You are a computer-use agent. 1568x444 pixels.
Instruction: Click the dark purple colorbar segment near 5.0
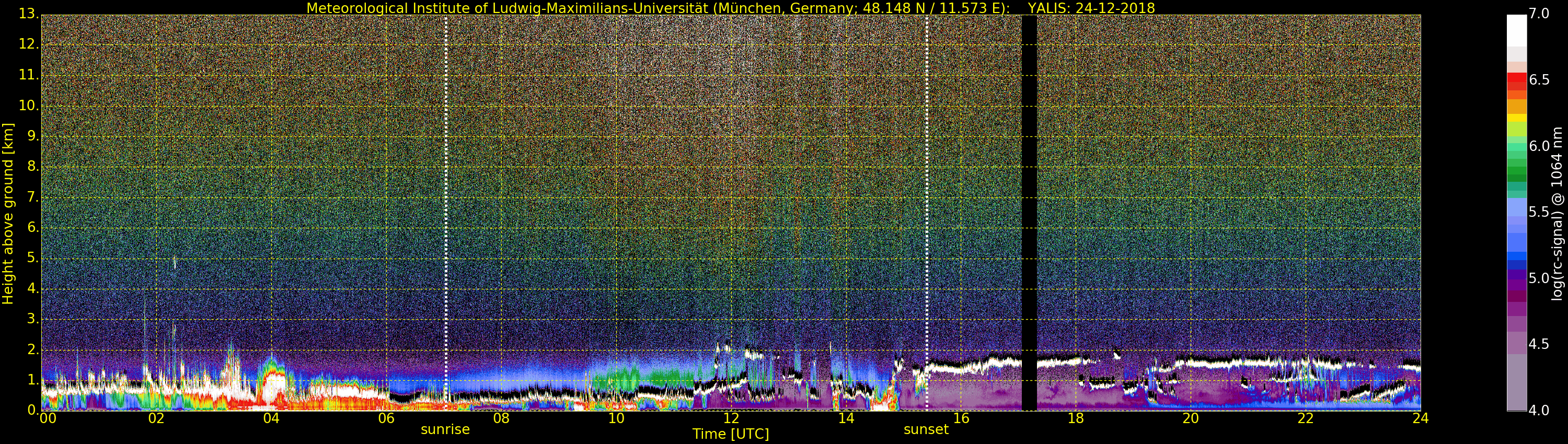coord(1516,275)
